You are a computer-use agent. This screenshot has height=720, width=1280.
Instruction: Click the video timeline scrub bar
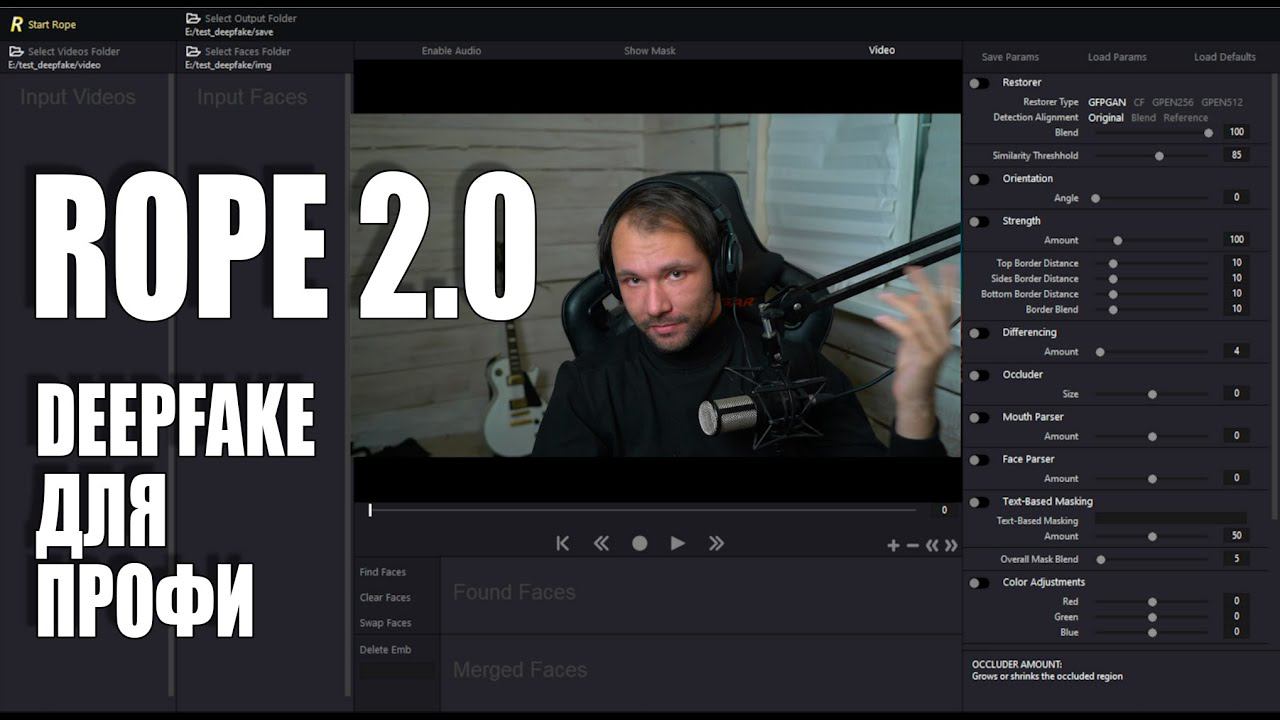(x=642, y=510)
